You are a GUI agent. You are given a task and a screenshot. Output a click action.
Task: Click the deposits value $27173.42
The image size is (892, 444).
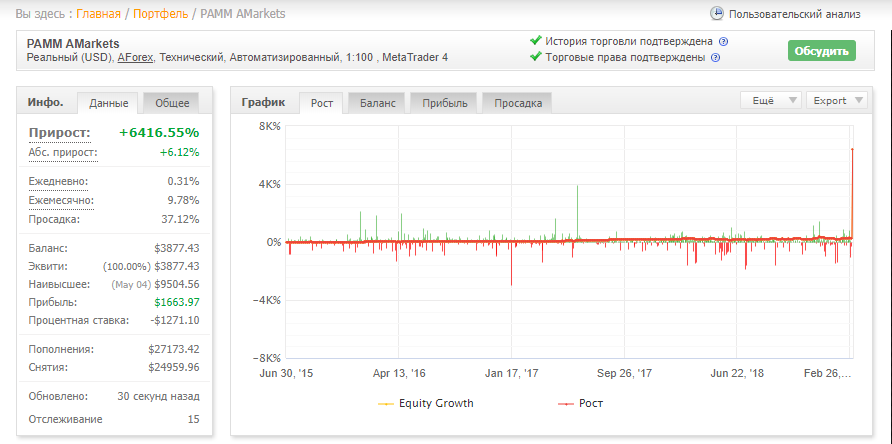(x=174, y=349)
